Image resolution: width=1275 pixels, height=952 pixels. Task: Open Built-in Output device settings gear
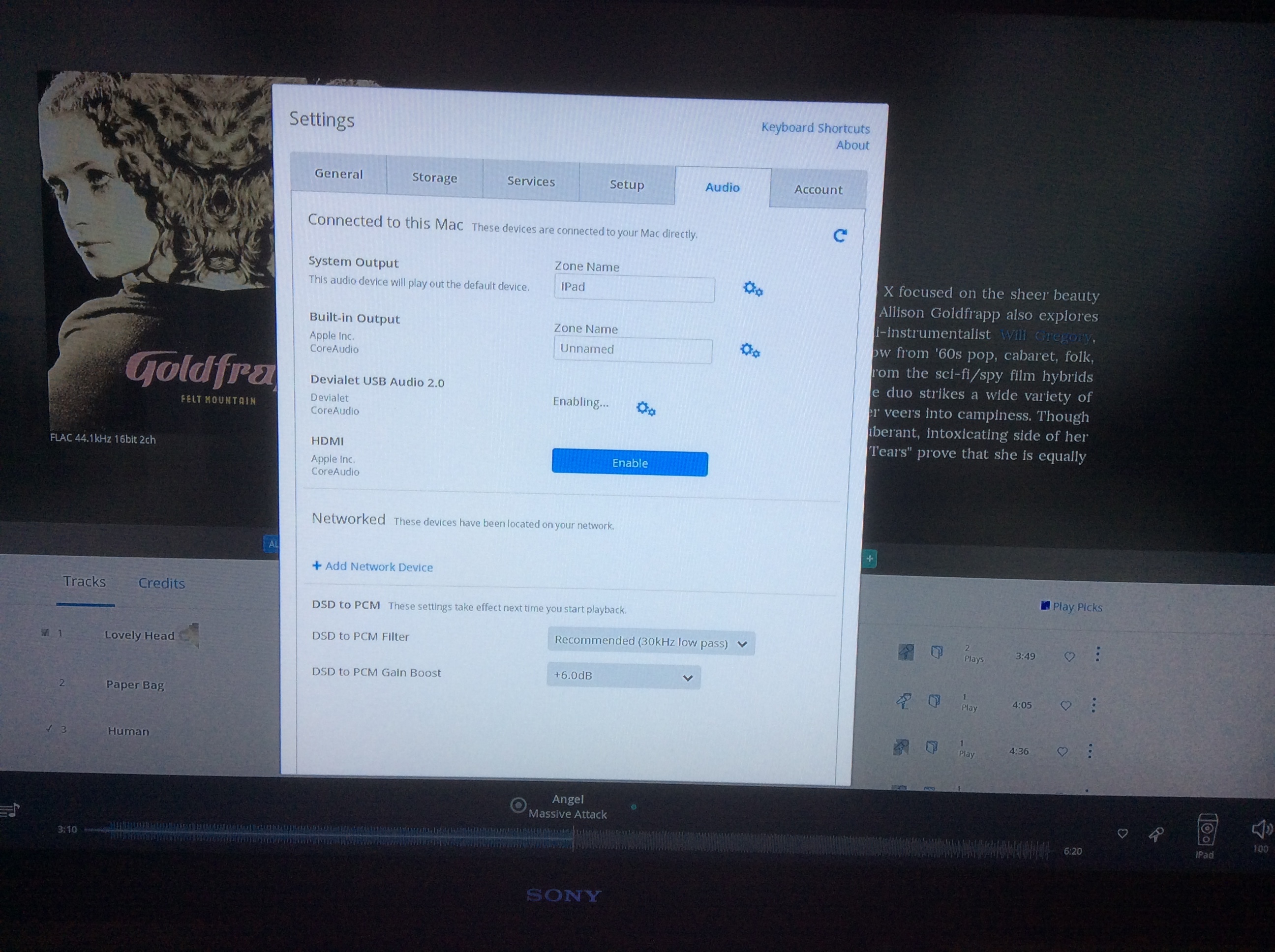point(750,350)
